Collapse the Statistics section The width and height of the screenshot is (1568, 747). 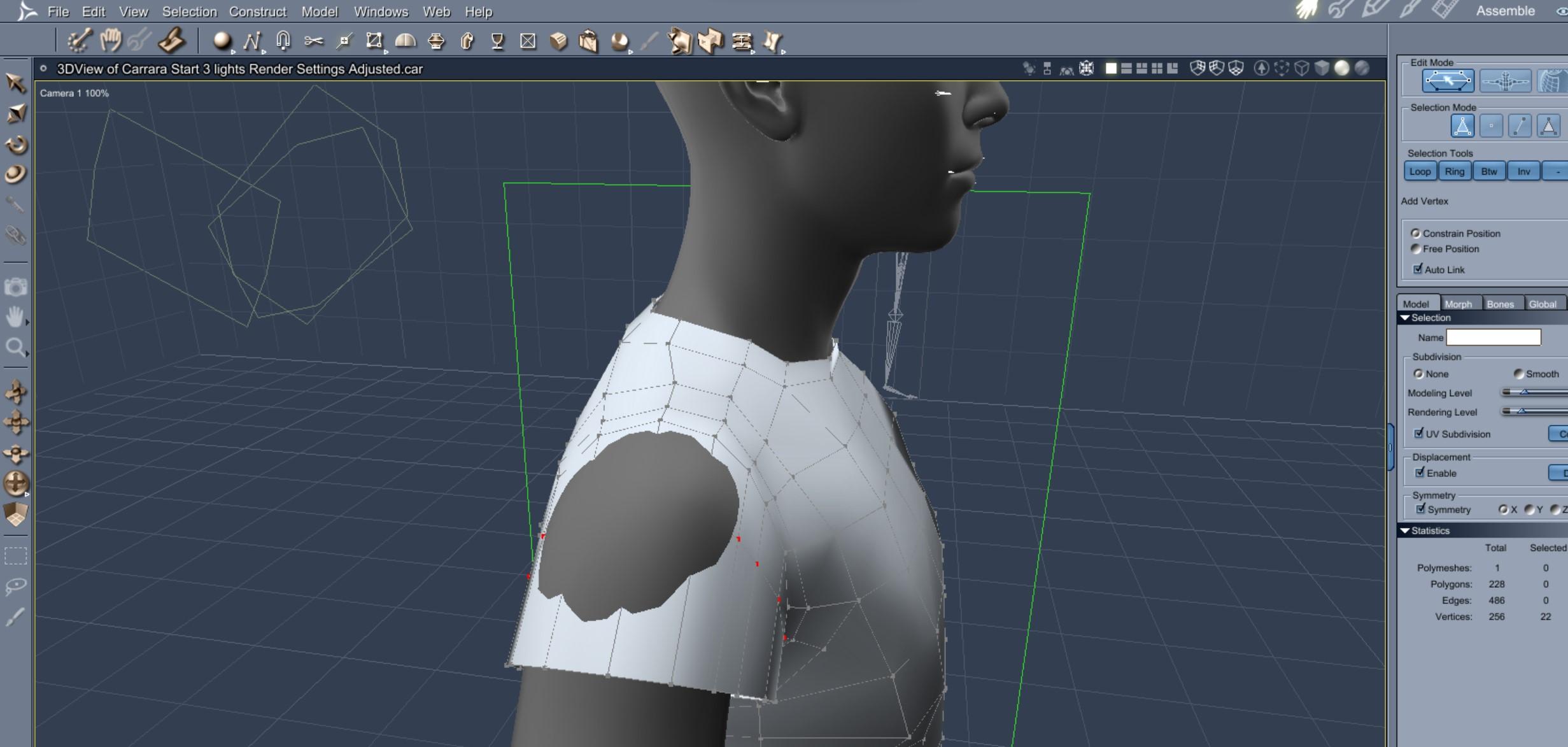1405,530
